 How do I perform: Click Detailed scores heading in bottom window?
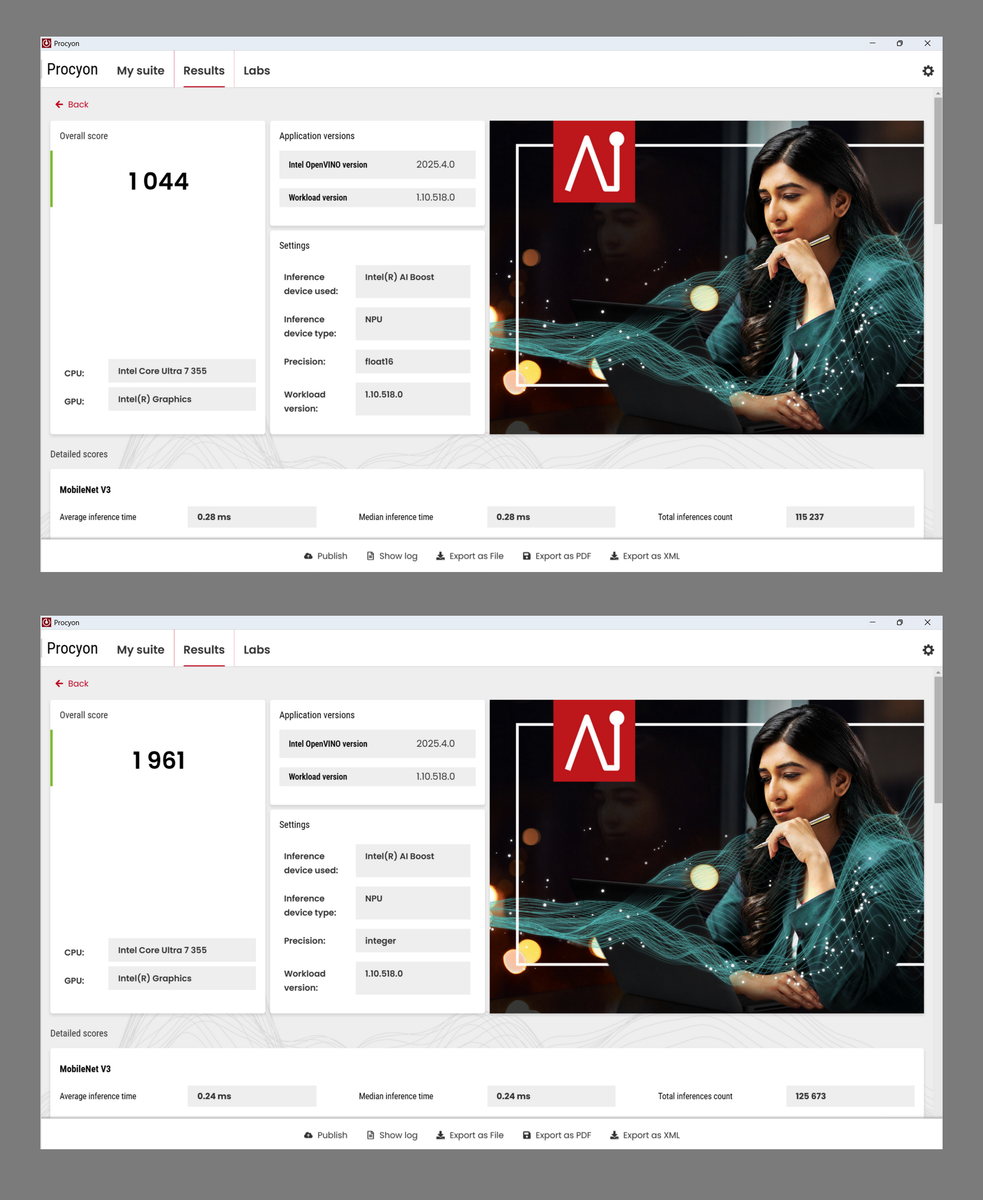(x=79, y=1033)
